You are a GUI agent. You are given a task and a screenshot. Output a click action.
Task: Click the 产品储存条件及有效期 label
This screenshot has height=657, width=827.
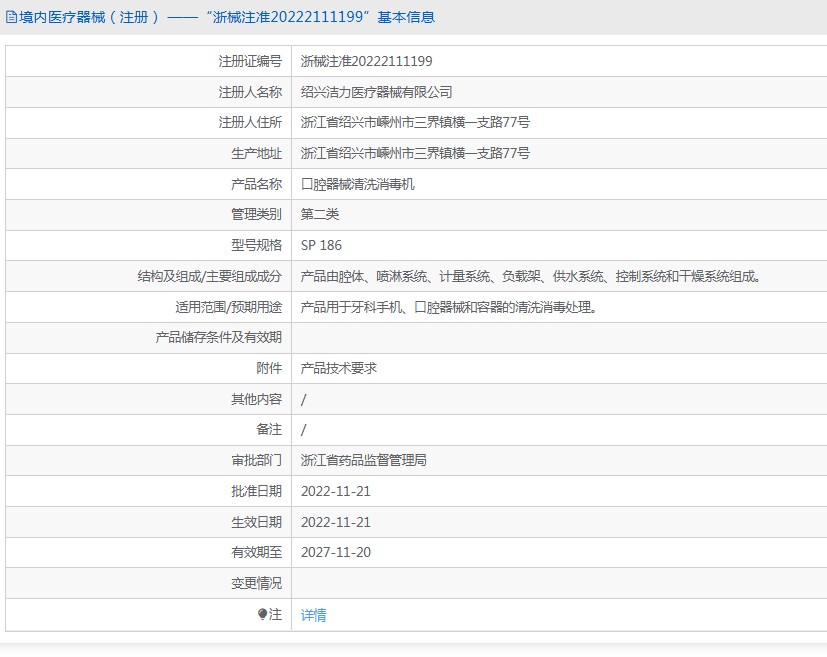click(218, 337)
